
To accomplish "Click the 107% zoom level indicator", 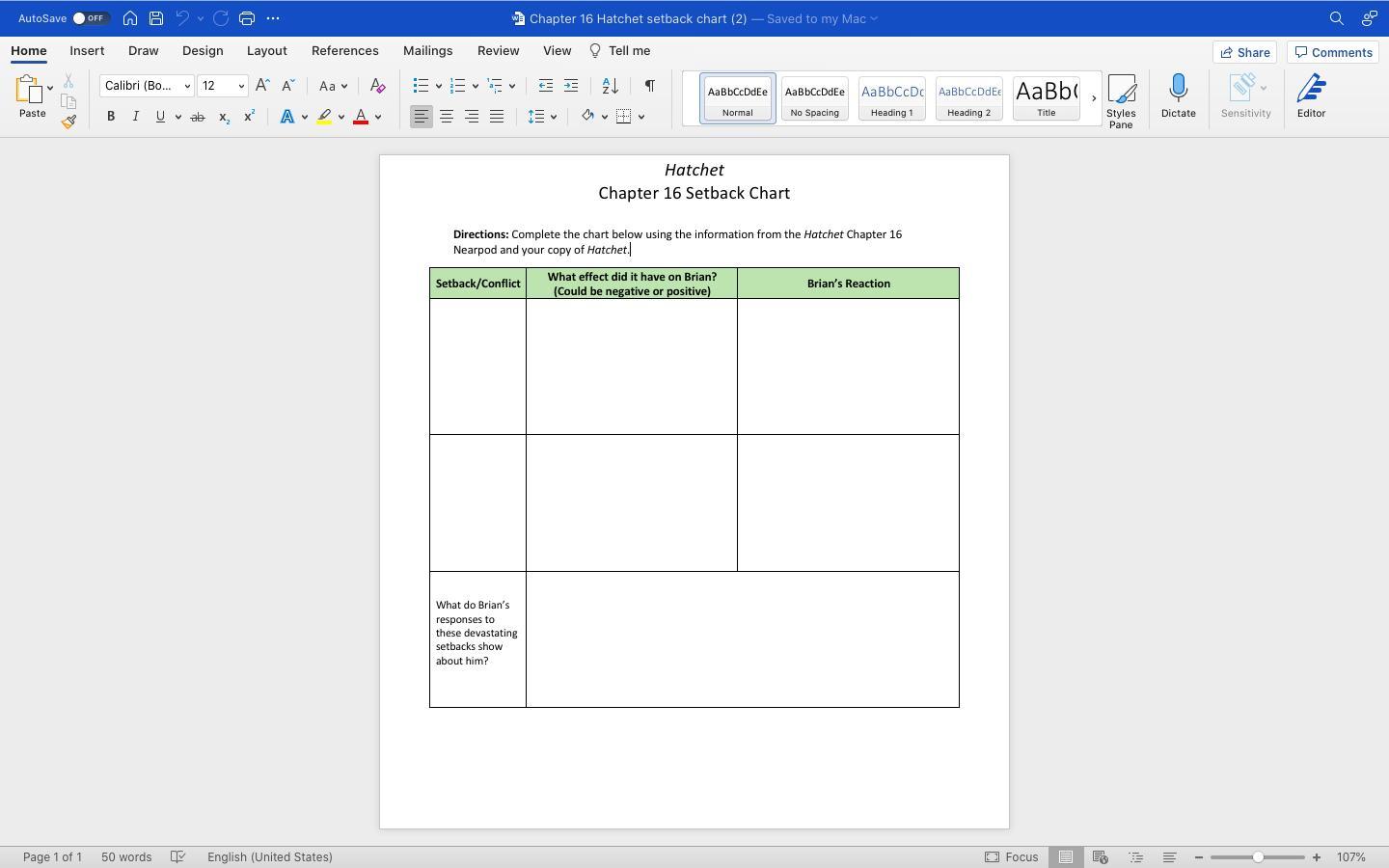I will pos(1351,856).
